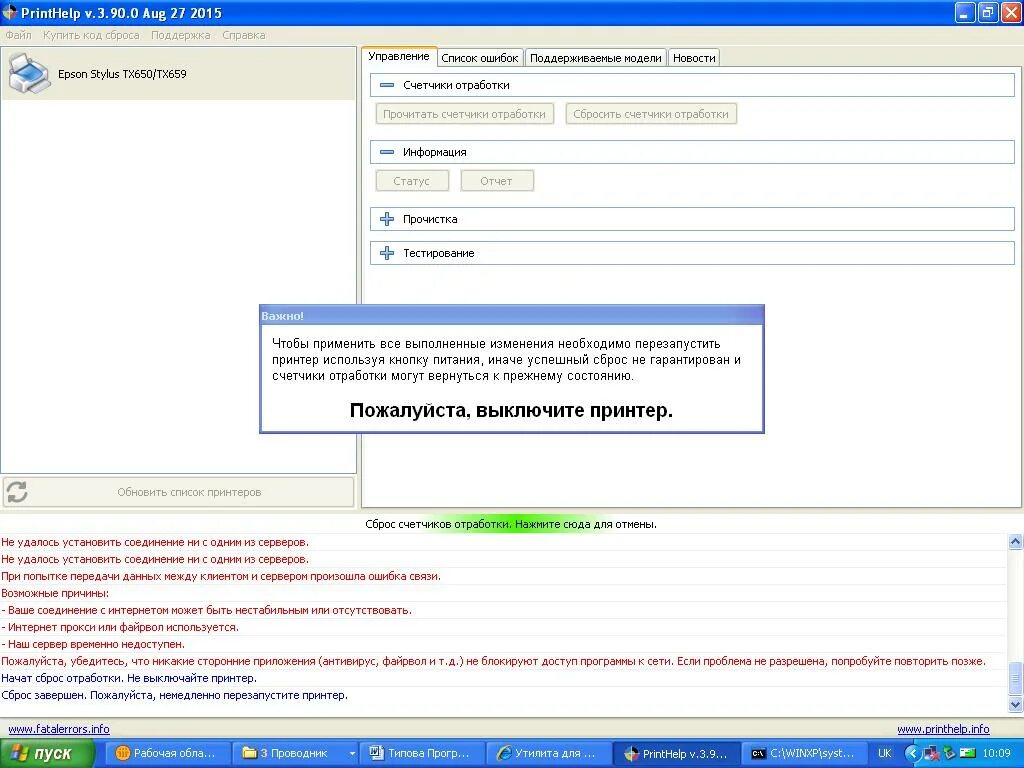1024x768 pixels.
Task: Switch to the Управление tab
Action: 399,56
